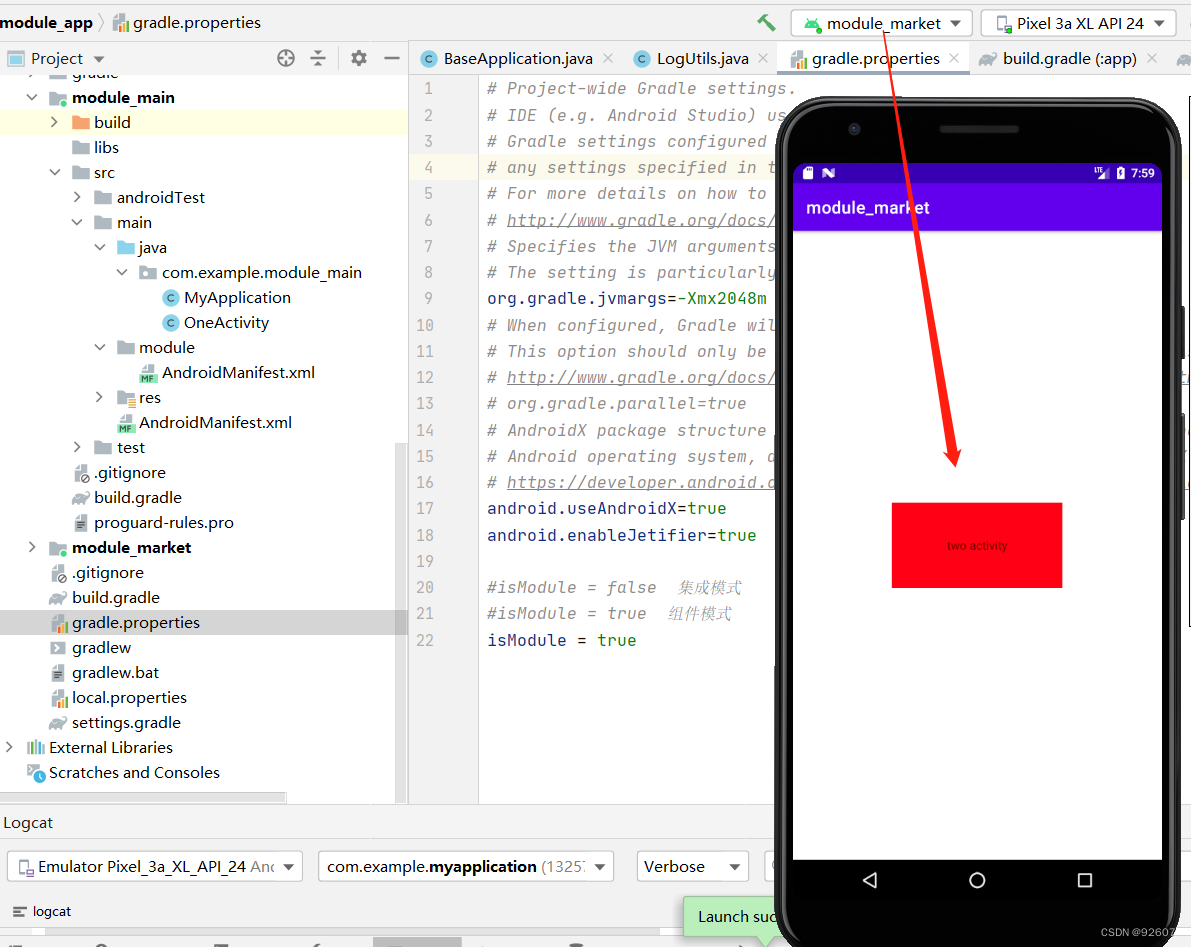
Task: Expand the test folder
Action: (x=77, y=447)
